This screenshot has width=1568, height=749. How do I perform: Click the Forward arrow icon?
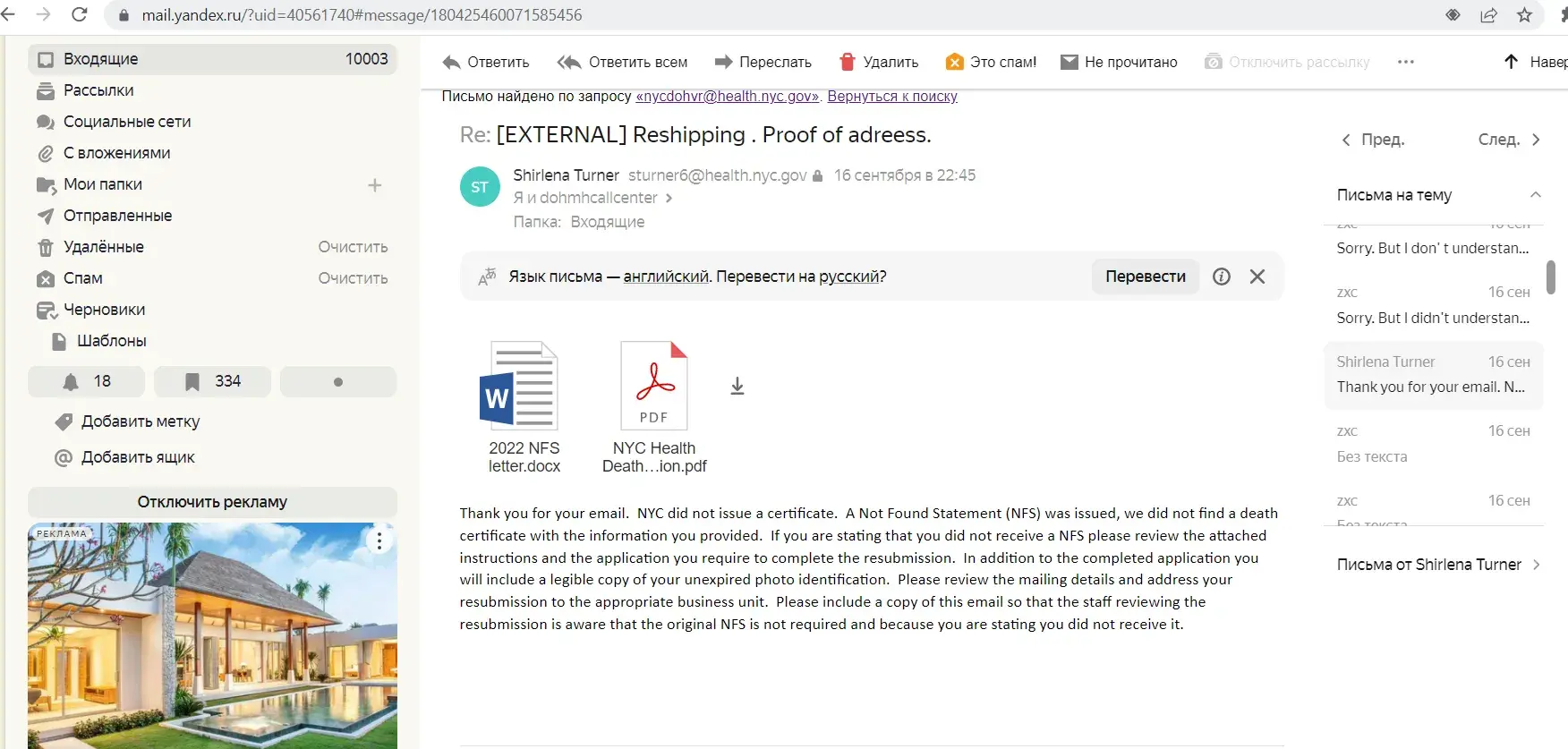tap(723, 62)
